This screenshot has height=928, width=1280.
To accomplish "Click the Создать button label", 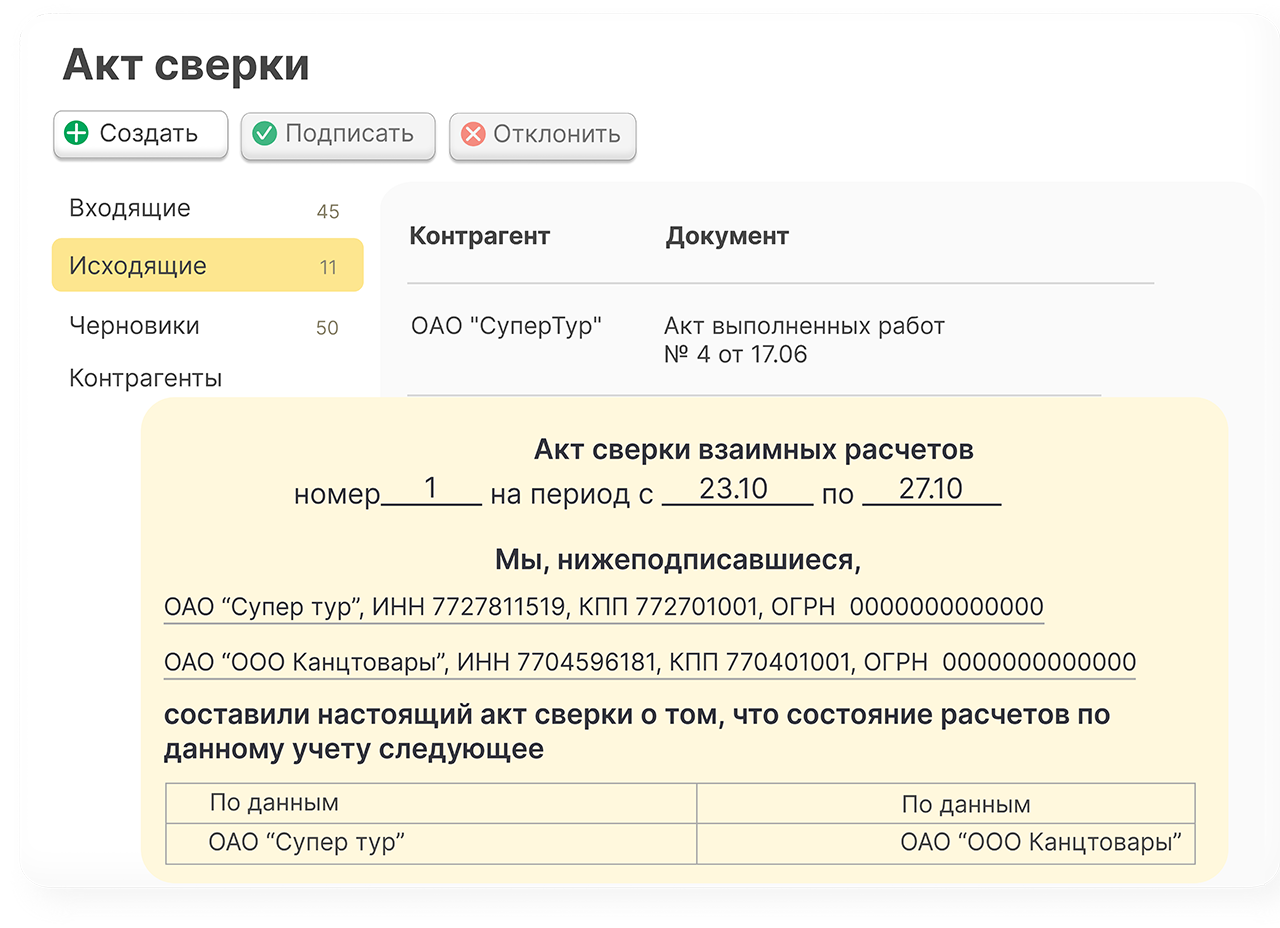I will 149,133.
